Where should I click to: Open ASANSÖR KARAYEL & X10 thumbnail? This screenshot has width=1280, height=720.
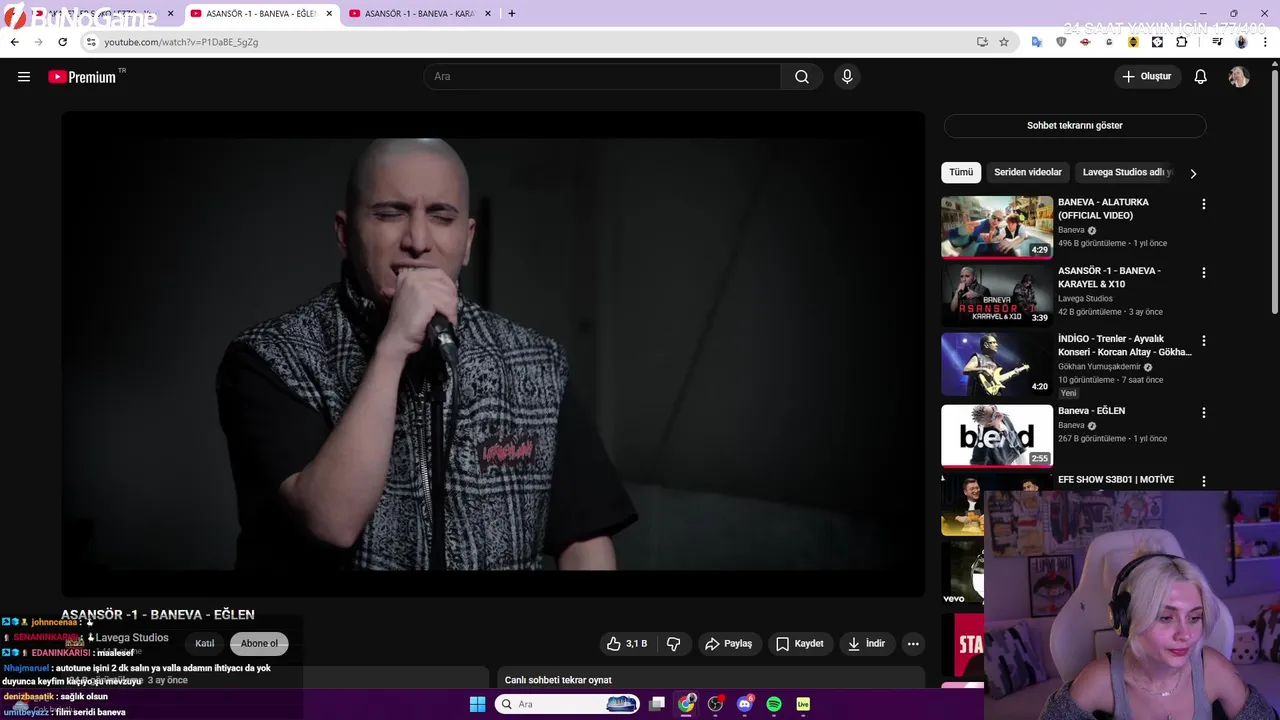pos(997,295)
